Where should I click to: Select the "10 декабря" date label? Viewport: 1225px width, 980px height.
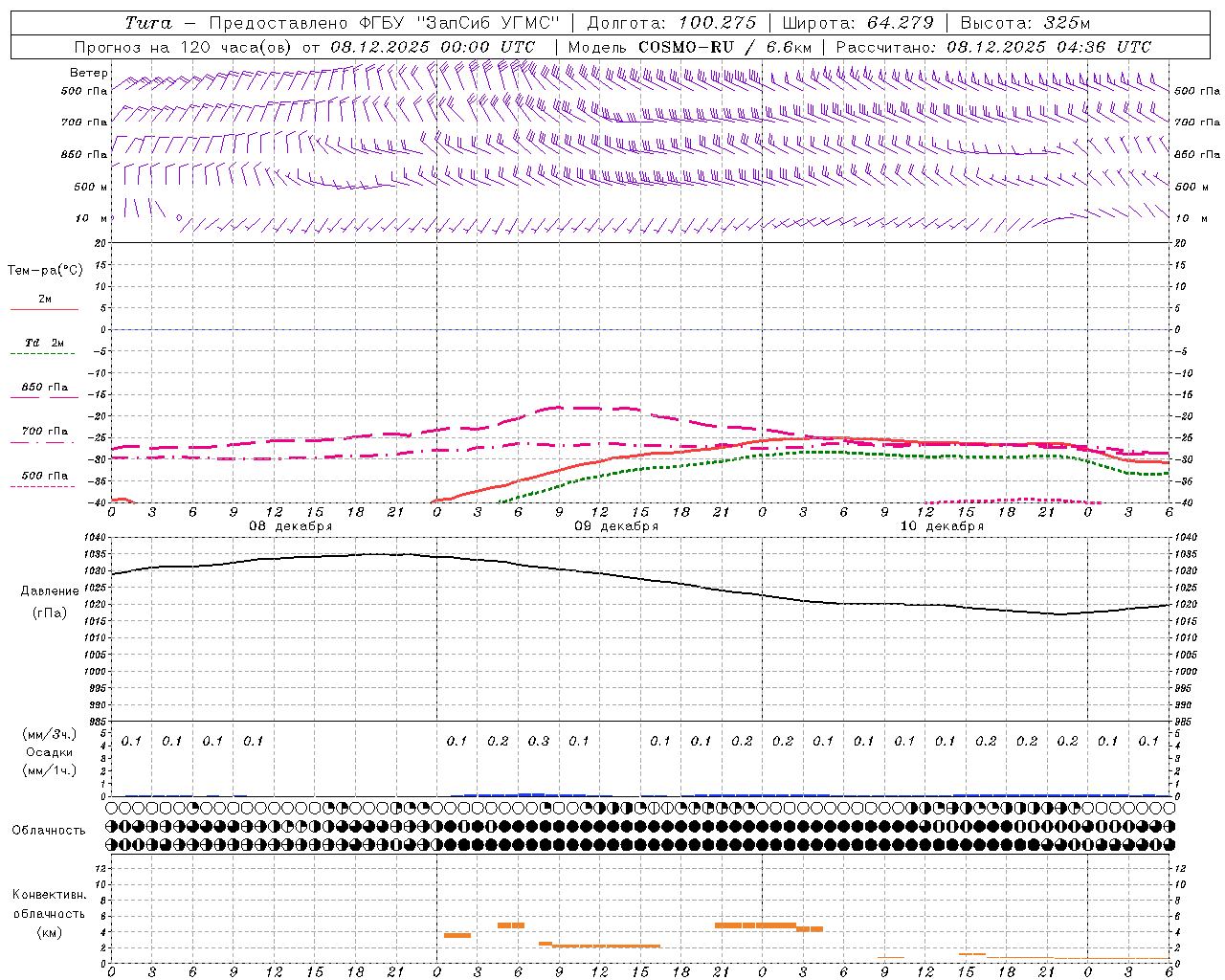[x=942, y=526]
